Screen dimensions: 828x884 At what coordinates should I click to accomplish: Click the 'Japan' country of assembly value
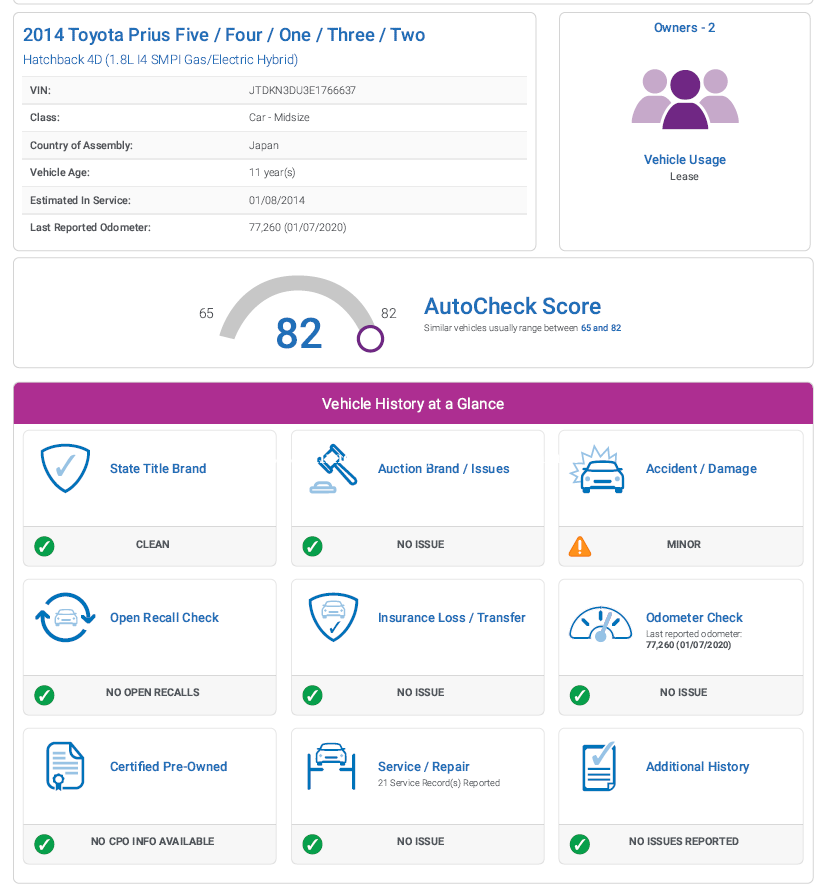click(x=264, y=145)
